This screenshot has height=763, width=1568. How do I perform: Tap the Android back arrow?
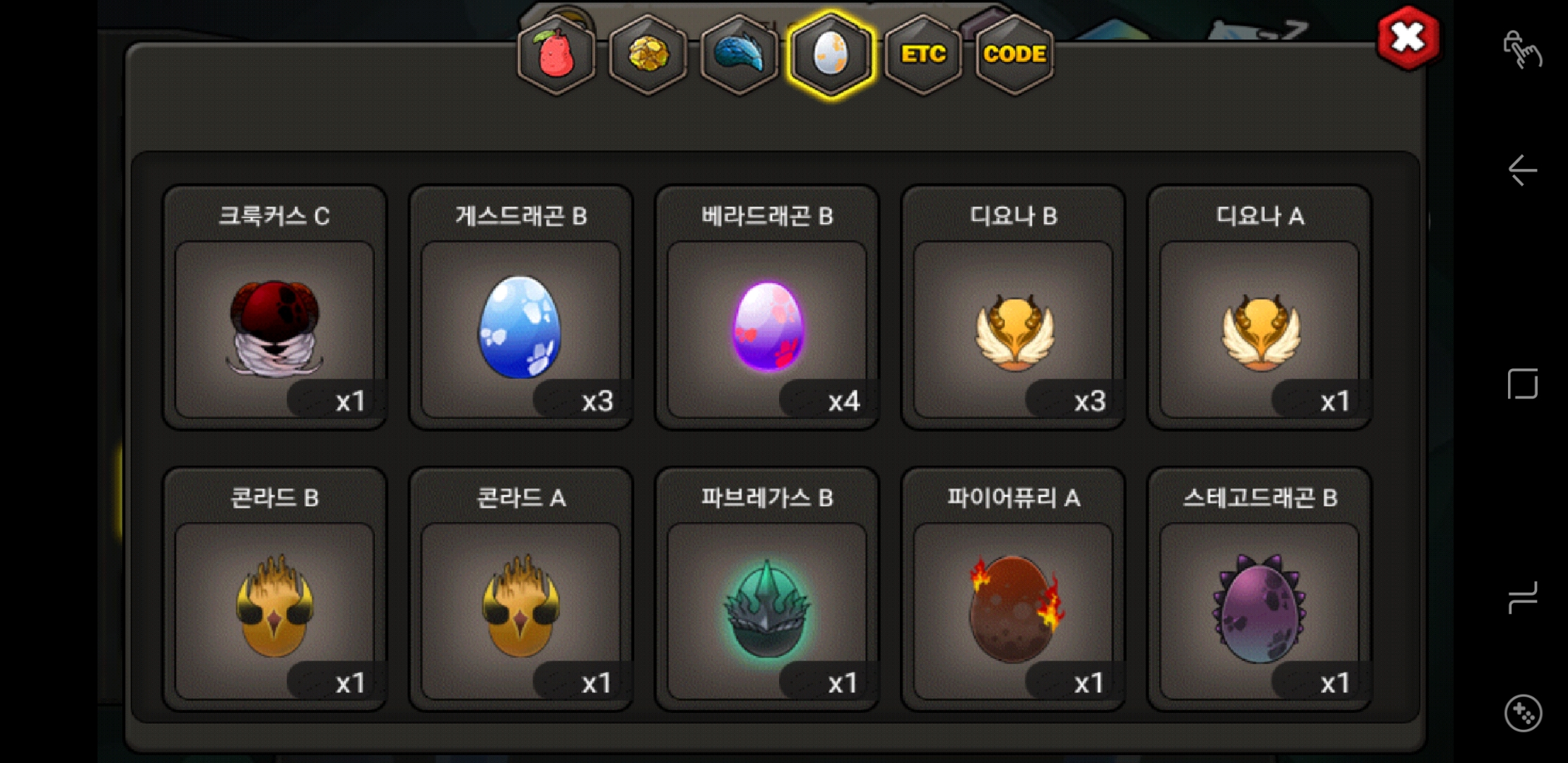pos(1522,170)
